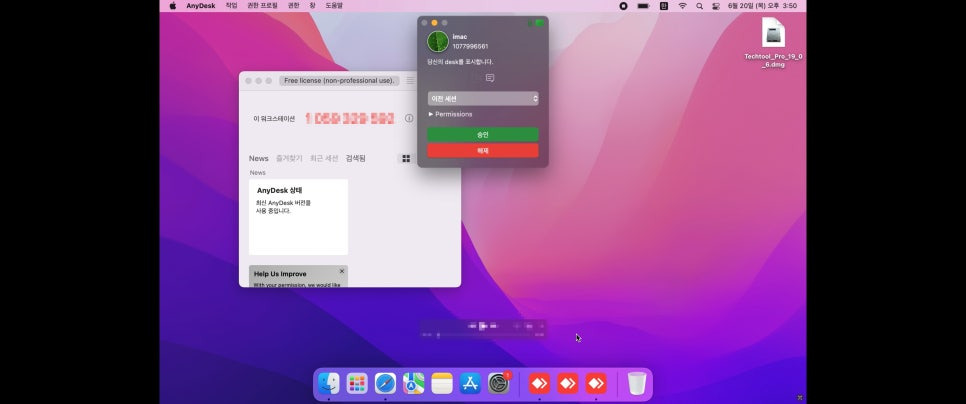Click the red 해제 dismiss button
This screenshot has width=966, height=404.
click(x=483, y=150)
